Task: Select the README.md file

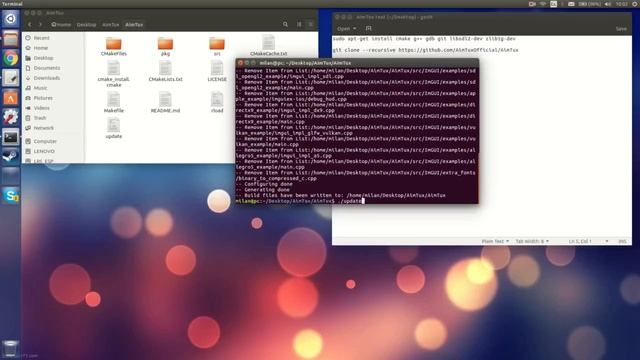Action: pyautogui.click(x=165, y=102)
